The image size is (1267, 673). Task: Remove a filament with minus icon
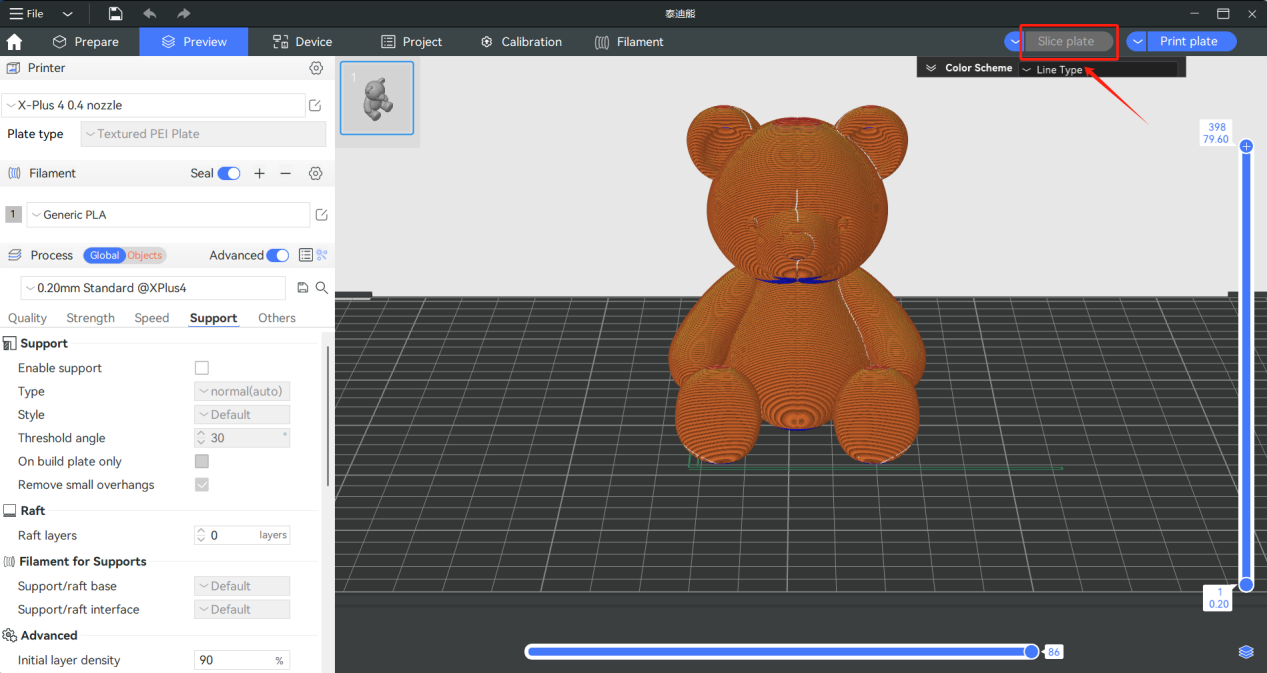coord(285,173)
